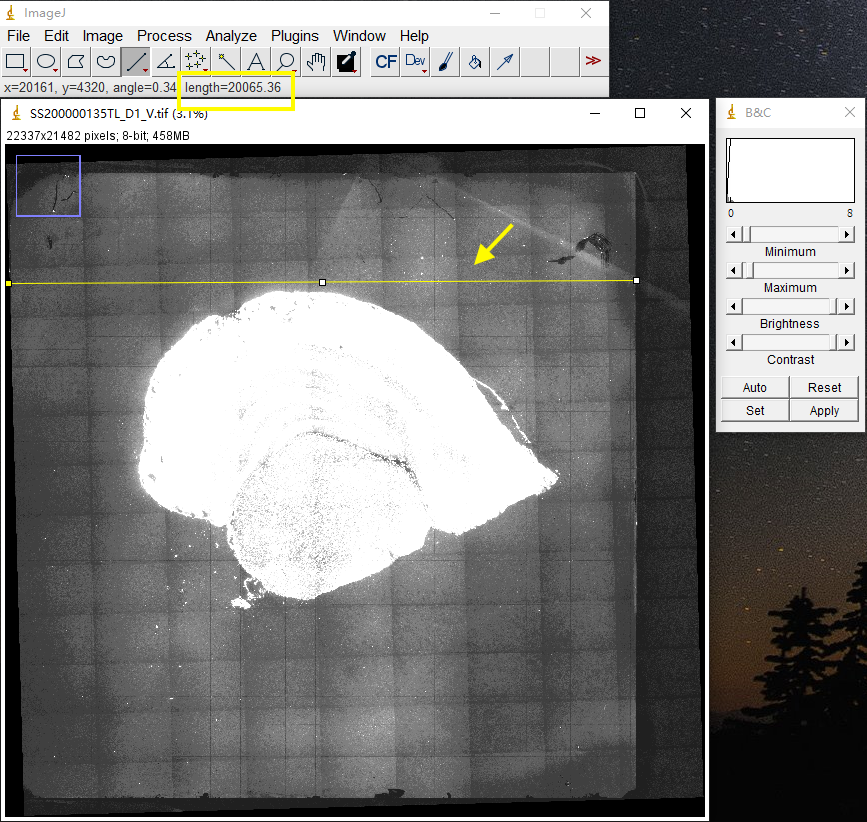867x822 pixels.
Task: Minimize the SS200000135TL_D1_V.tif image window
Action: click(x=595, y=113)
